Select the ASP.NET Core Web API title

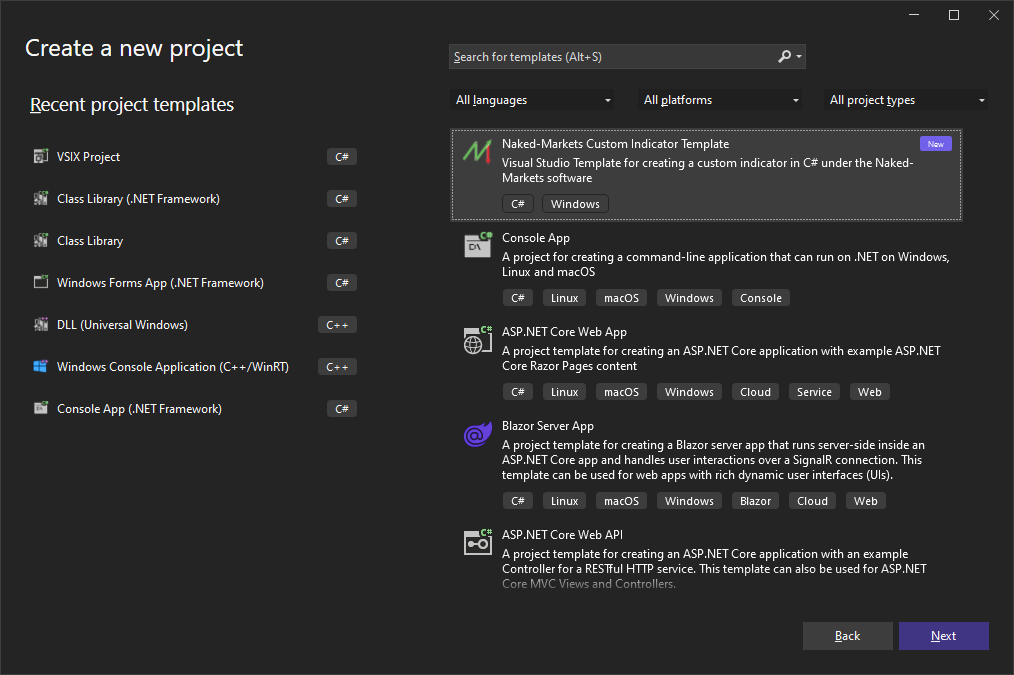[x=562, y=535]
